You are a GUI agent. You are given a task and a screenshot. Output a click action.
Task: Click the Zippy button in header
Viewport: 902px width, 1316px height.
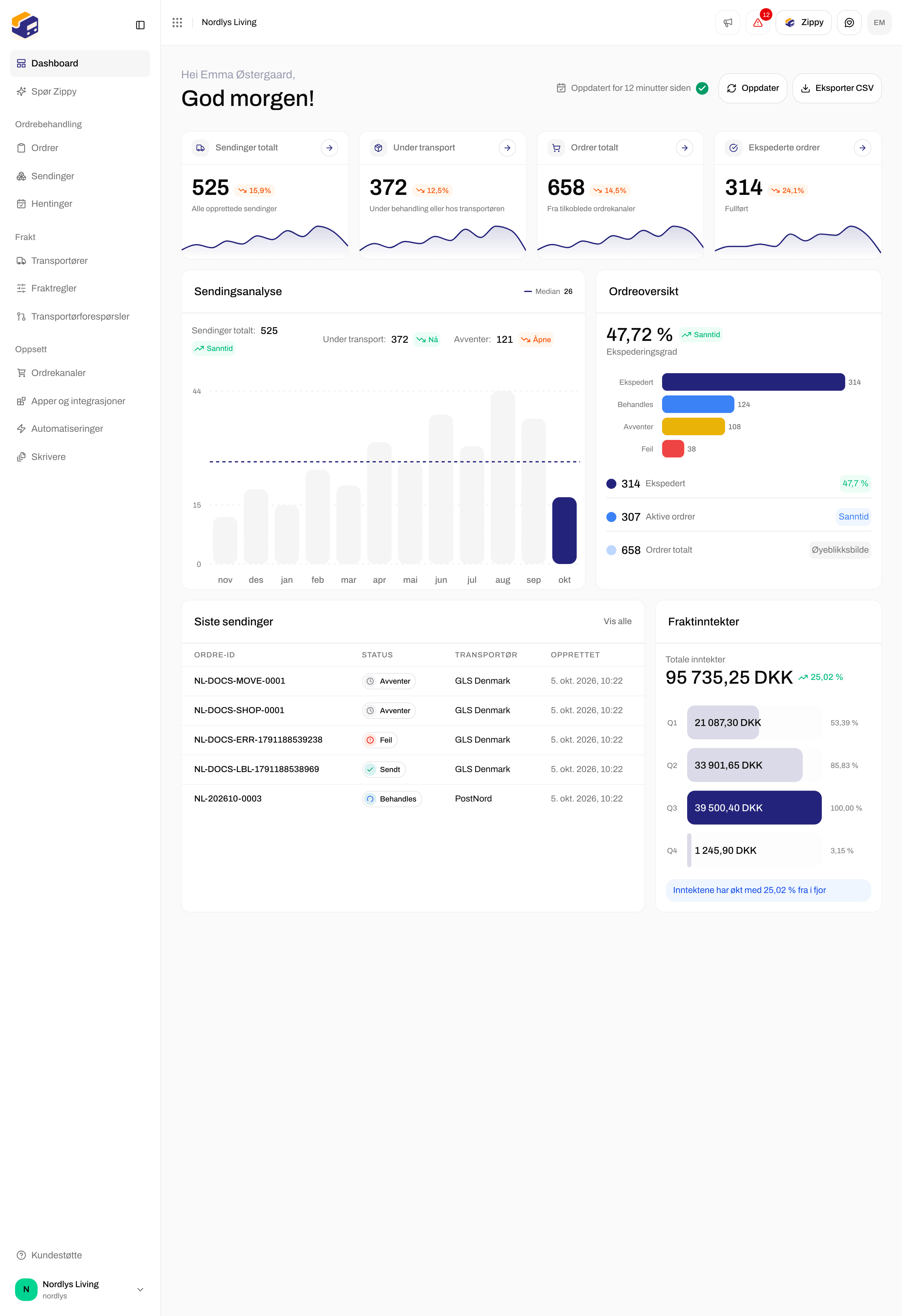[x=804, y=23]
